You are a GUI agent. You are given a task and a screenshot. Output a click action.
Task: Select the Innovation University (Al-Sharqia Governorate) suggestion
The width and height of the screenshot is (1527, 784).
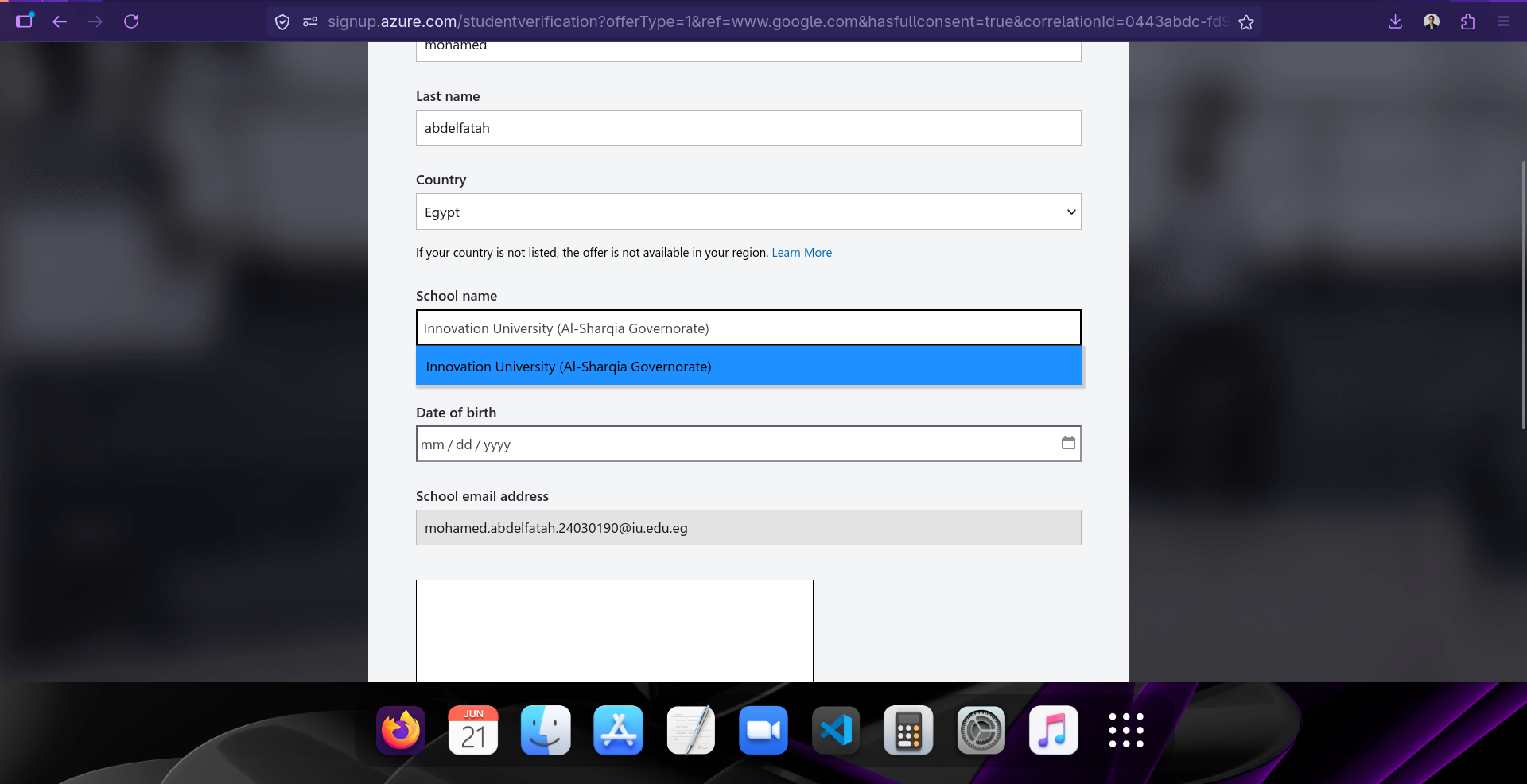pyautogui.click(x=748, y=366)
